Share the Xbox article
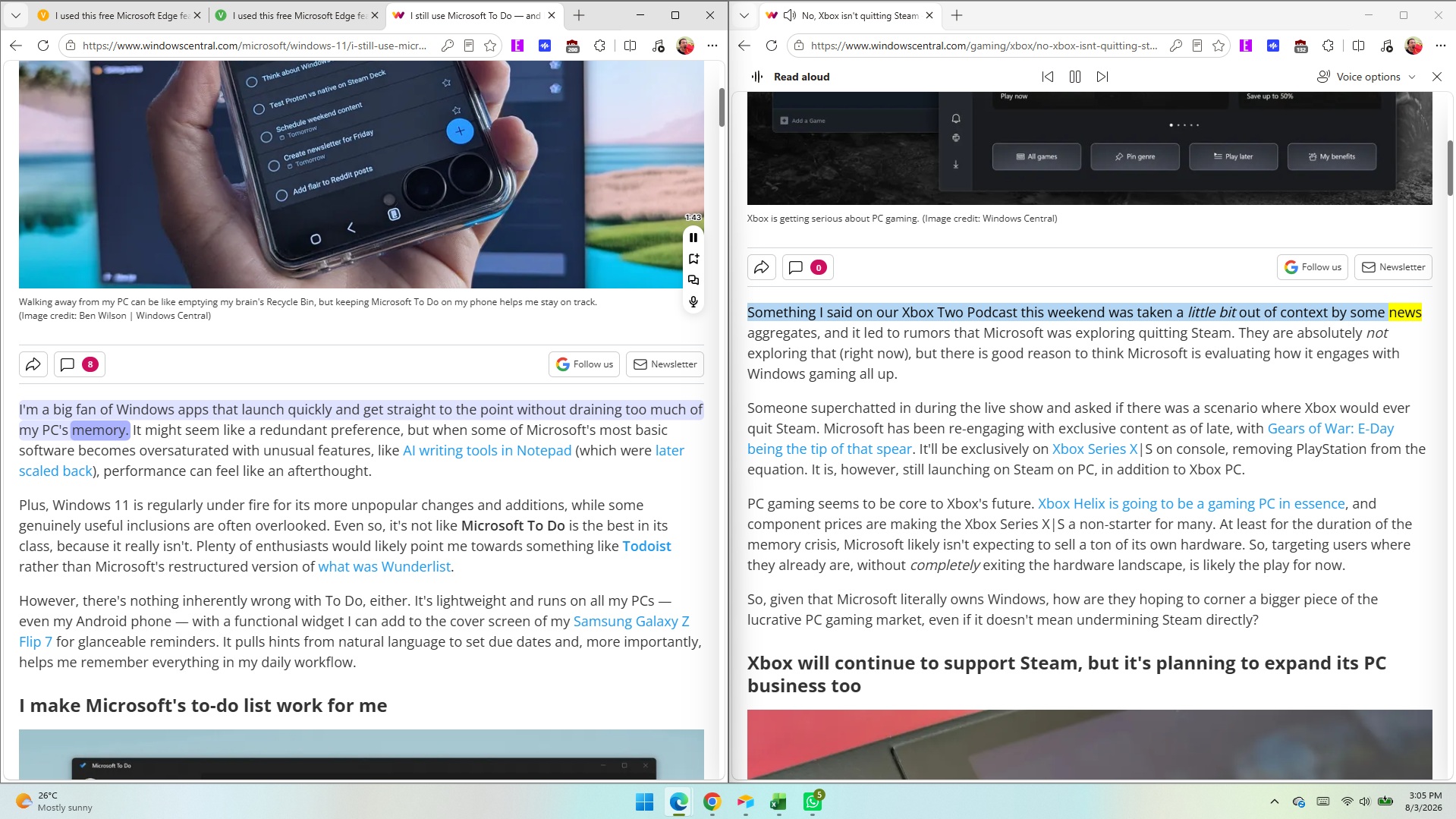 (x=762, y=267)
